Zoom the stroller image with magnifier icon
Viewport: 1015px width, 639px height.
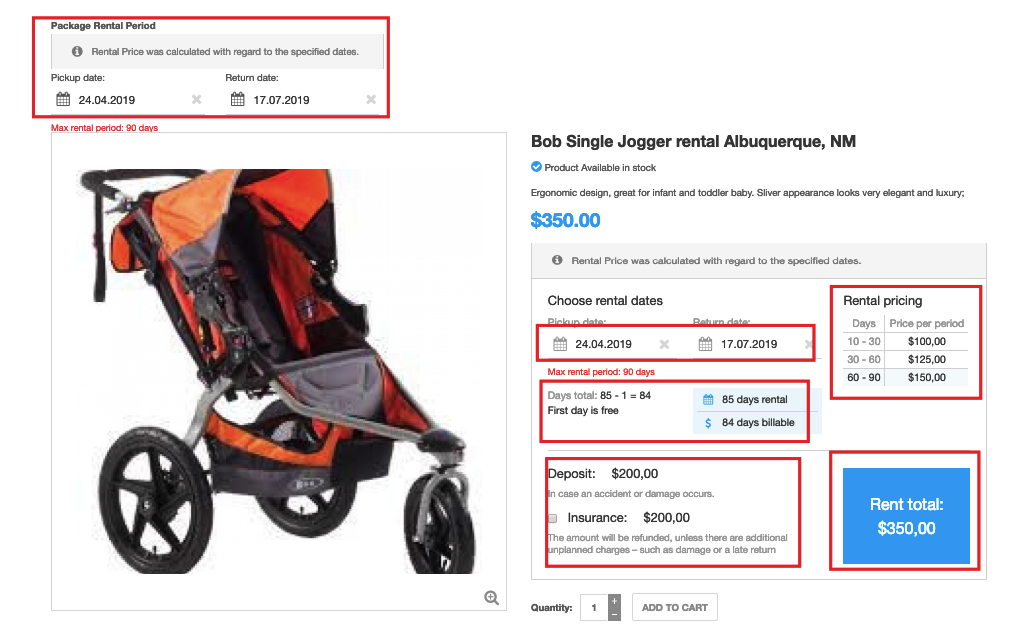[491, 597]
